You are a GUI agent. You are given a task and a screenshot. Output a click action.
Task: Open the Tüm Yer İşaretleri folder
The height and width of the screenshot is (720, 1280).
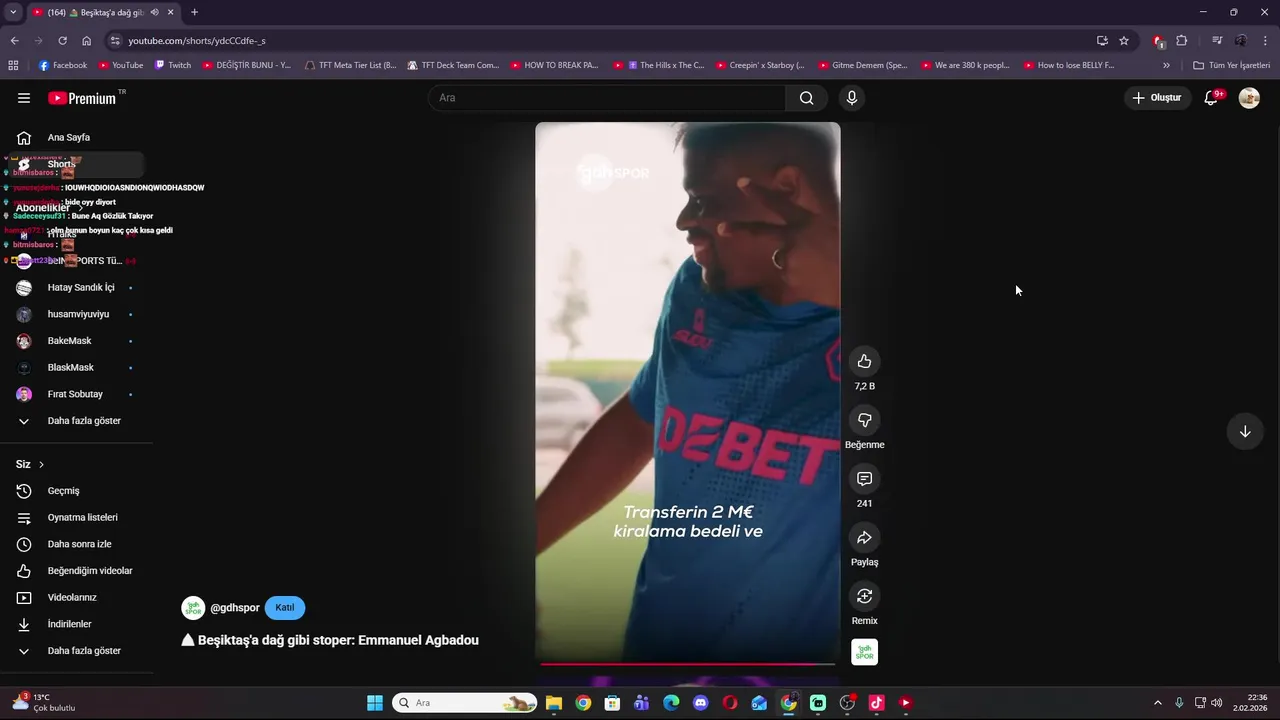[1232, 65]
